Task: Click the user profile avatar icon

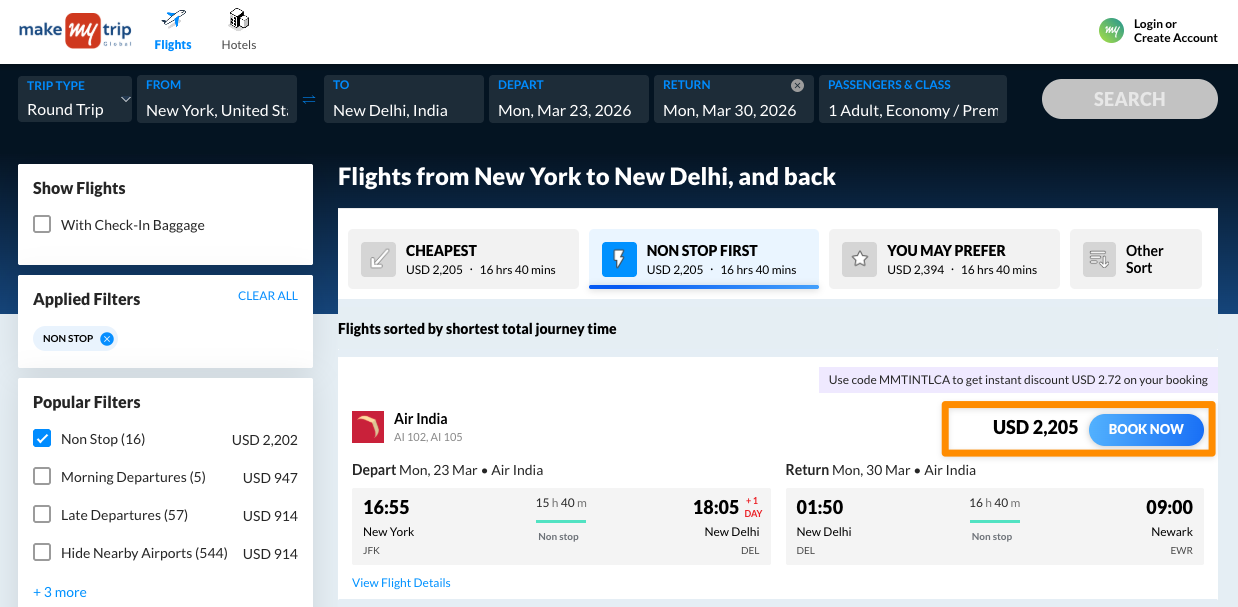Action: [x=1111, y=31]
